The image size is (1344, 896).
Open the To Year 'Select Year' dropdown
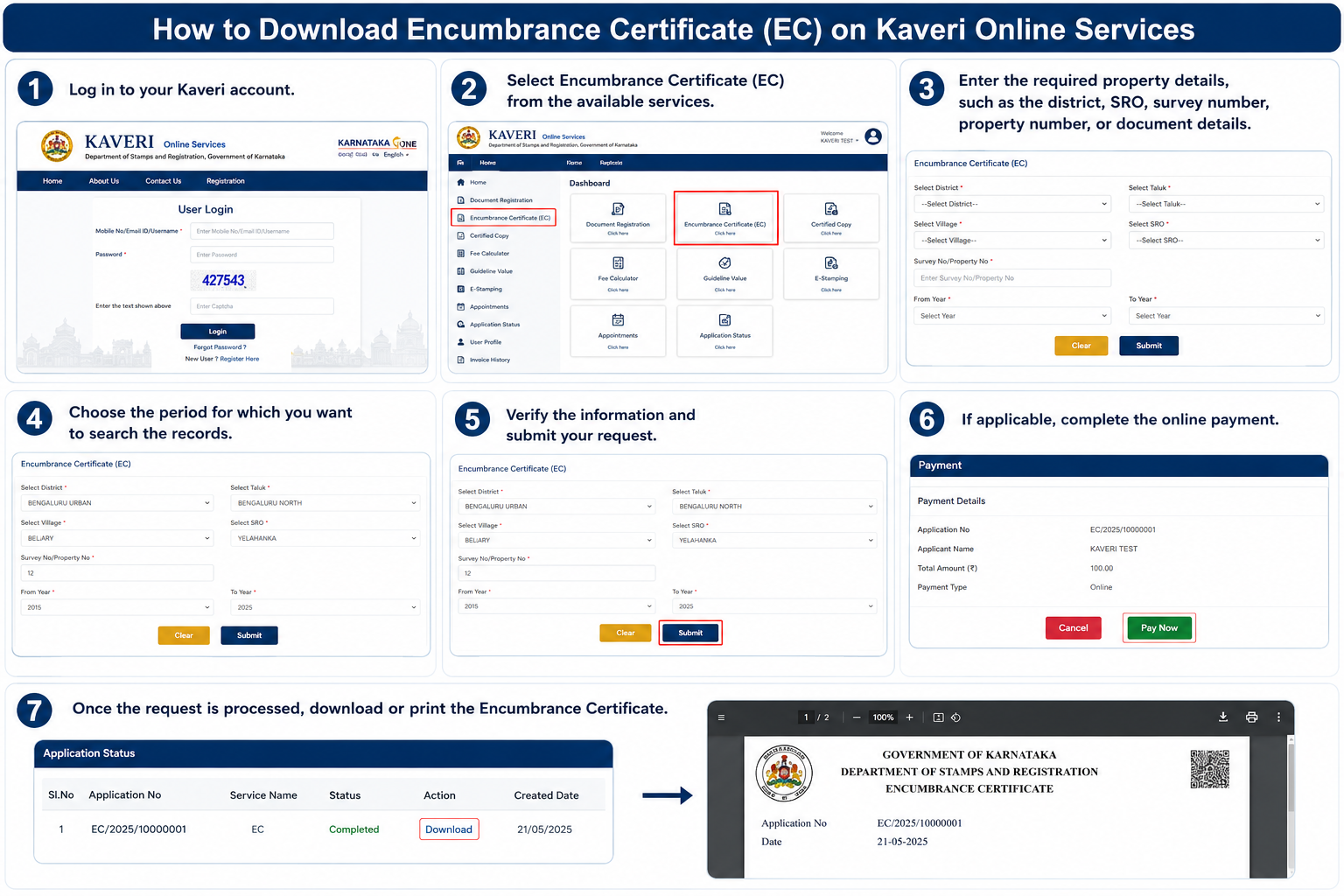1227,316
